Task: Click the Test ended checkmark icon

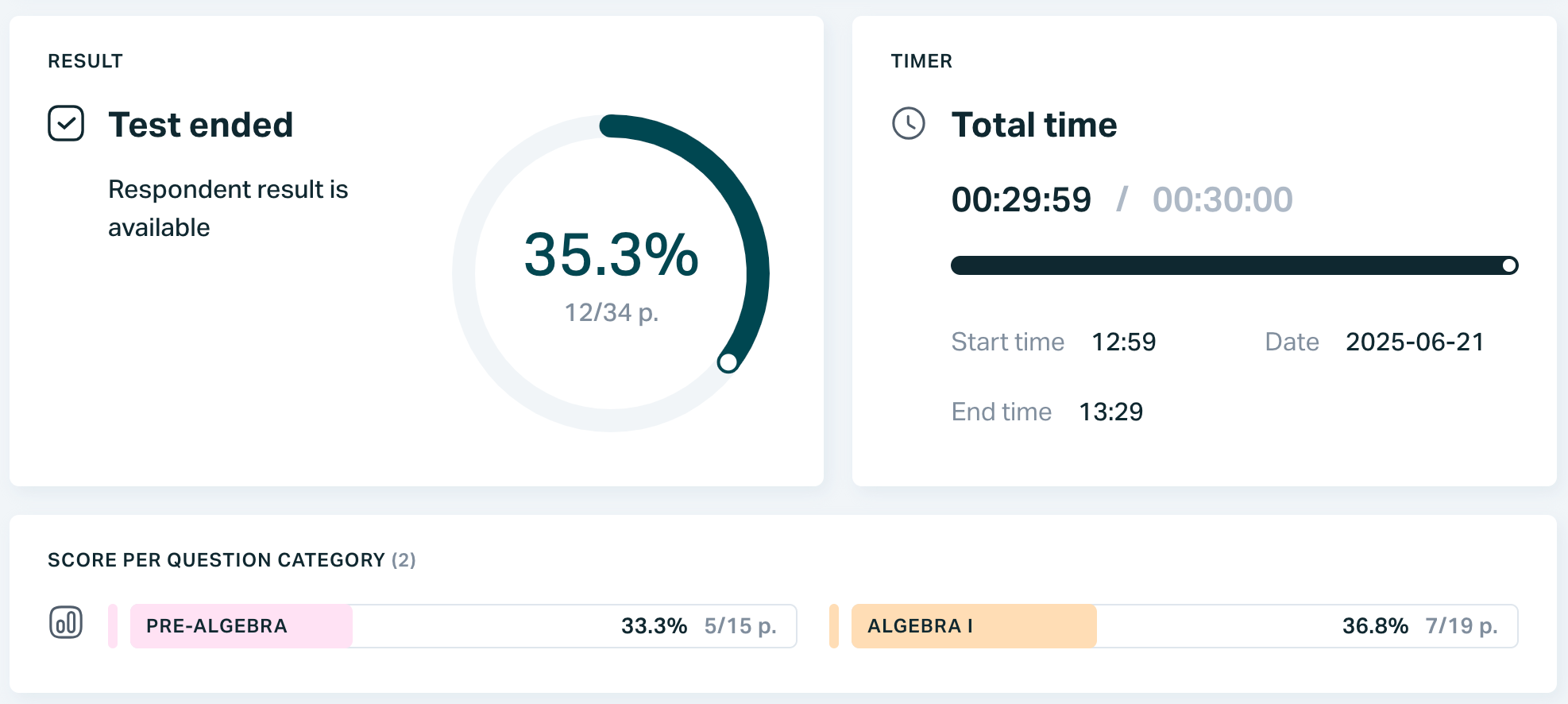Action: click(66, 124)
